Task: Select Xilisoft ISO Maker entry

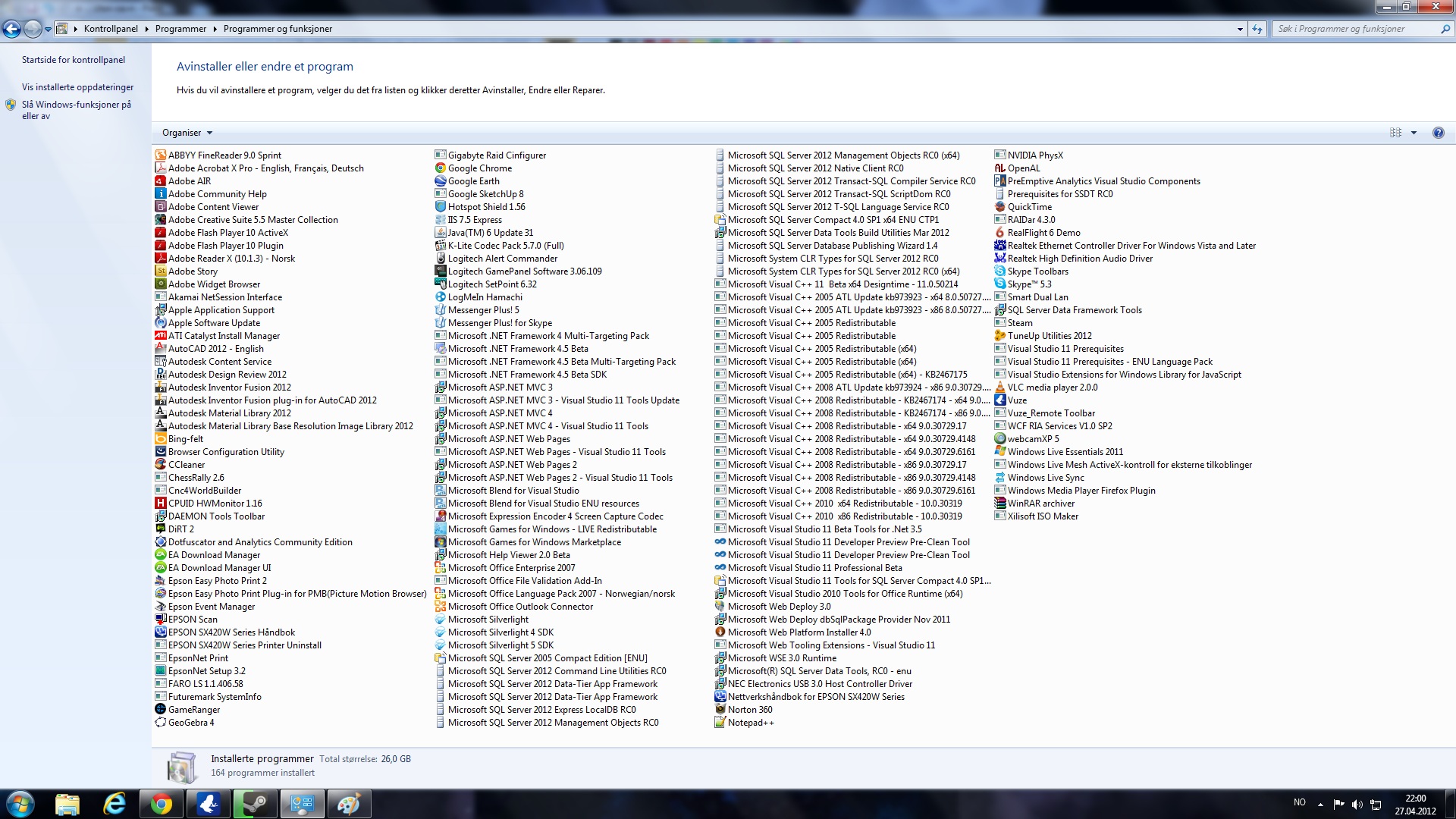Action: point(1036,516)
